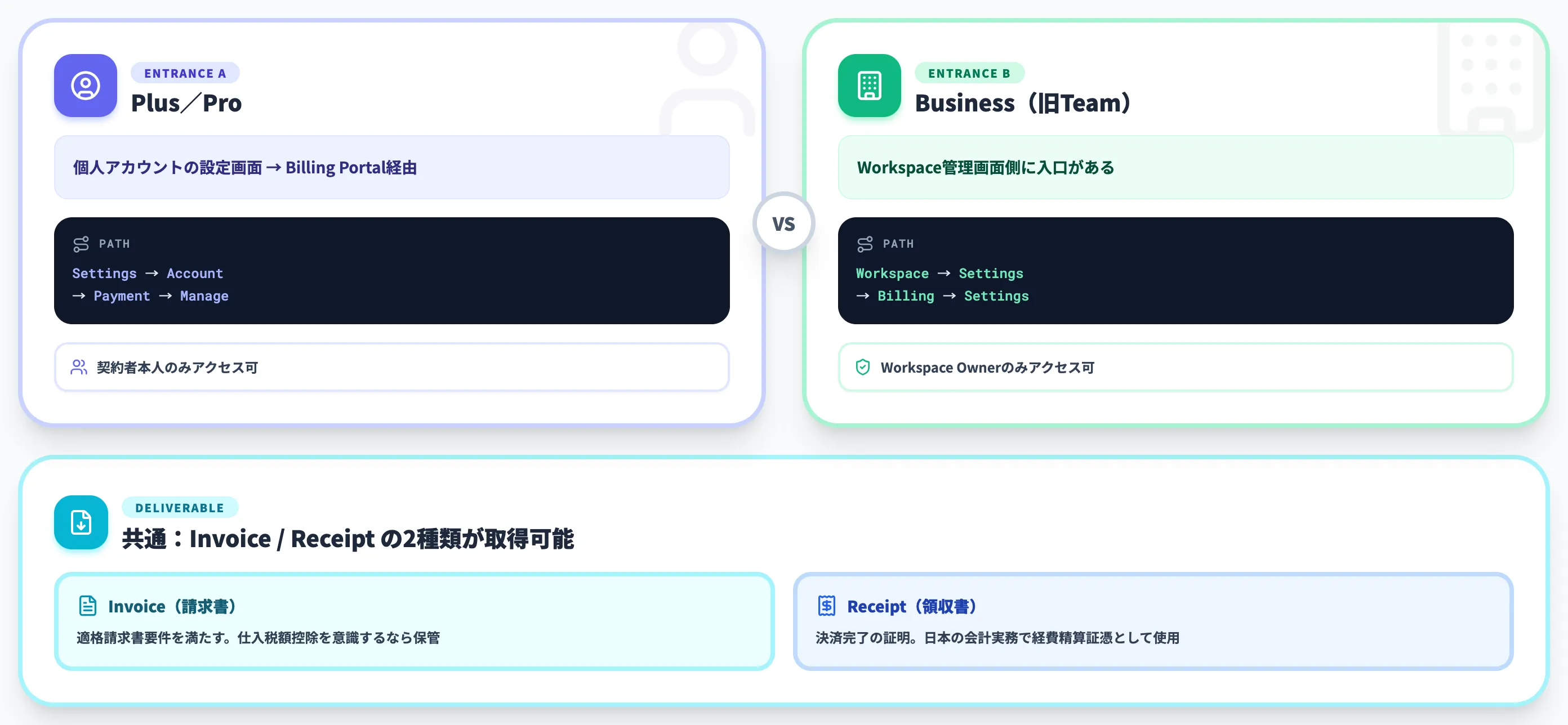Click the path icon in the Plus/Pro PATH box

81,244
